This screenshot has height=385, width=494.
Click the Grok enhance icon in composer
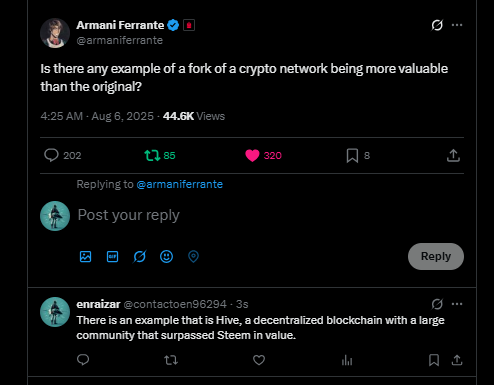[139, 256]
